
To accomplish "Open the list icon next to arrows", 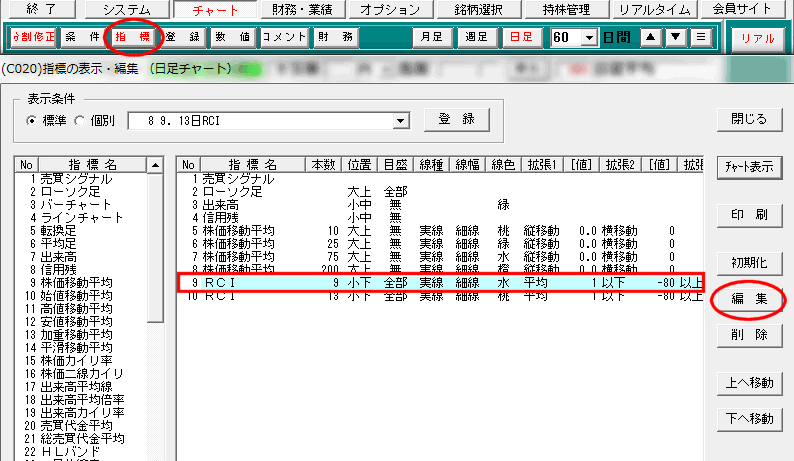I will pyautogui.click(x=701, y=36).
